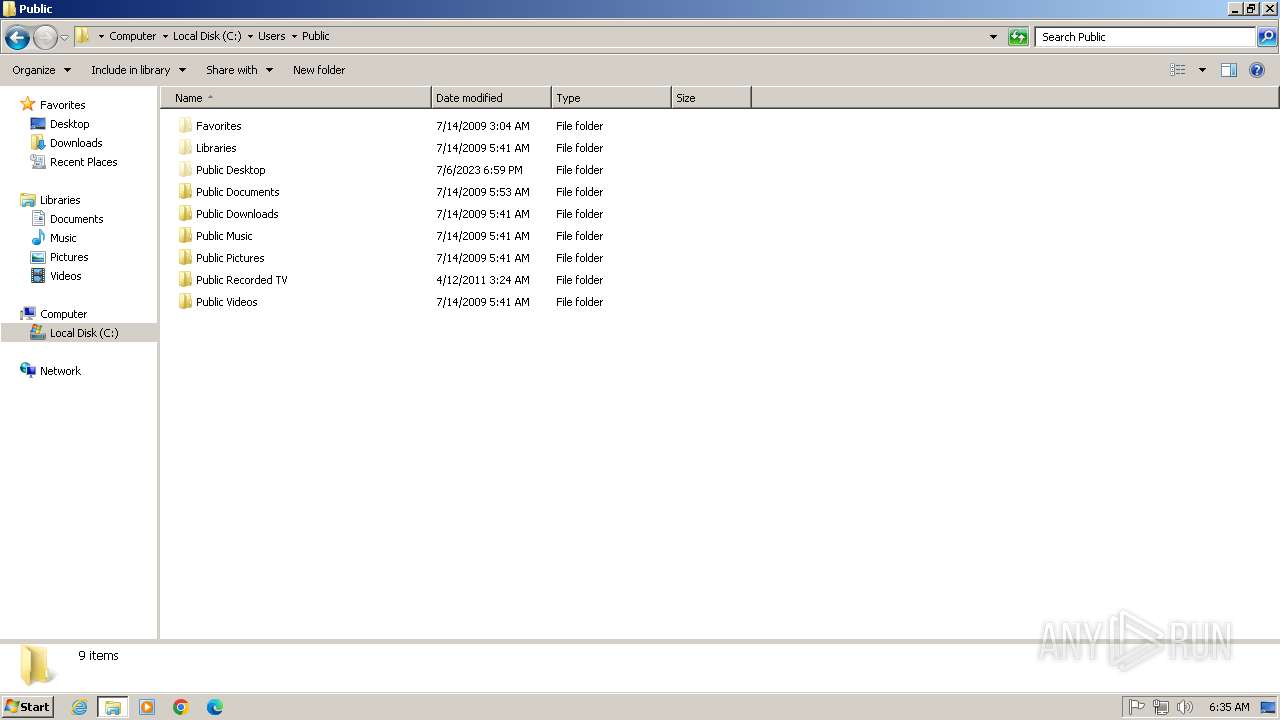Viewport: 1280px width, 720px height.
Task: Select the Public Recorded TV folder icon
Action: click(x=185, y=280)
